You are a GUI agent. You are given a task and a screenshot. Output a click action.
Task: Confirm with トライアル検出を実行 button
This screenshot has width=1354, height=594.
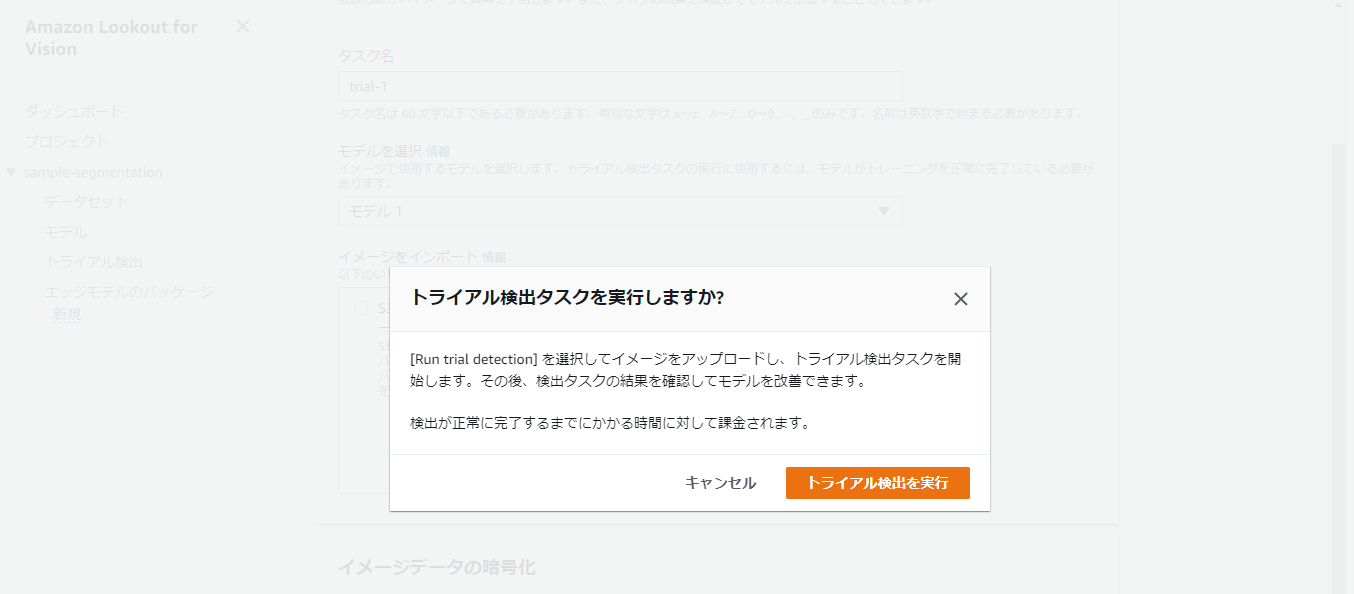tap(878, 483)
